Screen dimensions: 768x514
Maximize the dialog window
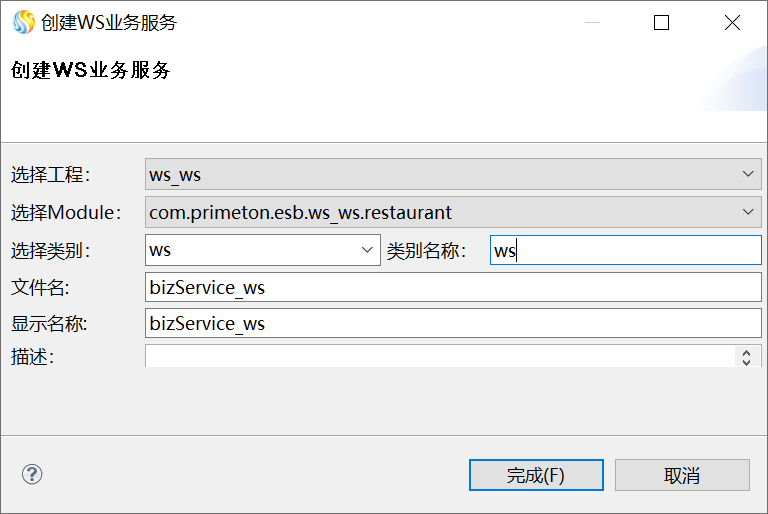pyautogui.click(x=661, y=22)
